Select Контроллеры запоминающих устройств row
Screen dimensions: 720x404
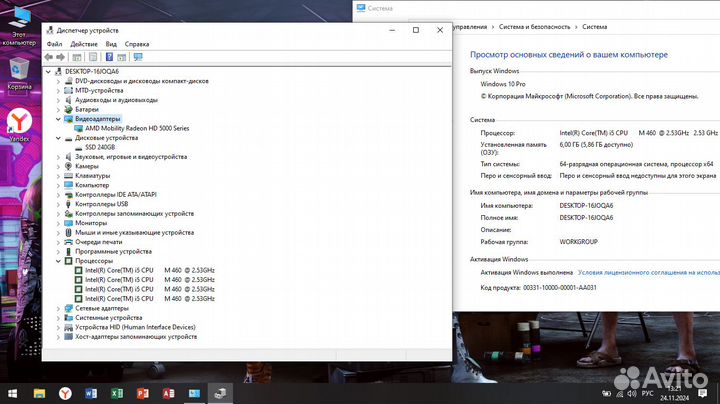pos(134,213)
